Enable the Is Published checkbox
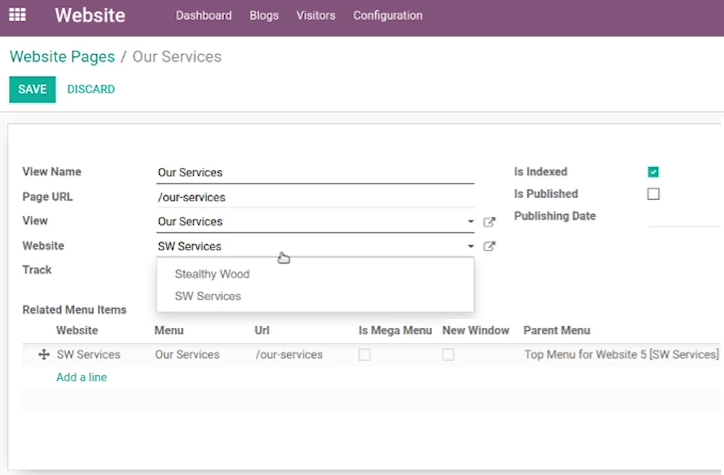 click(x=653, y=194)
